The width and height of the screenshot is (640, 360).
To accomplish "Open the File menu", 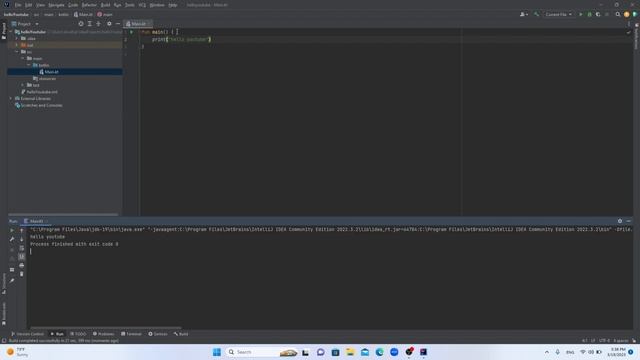I will click(x=18, y=5).
